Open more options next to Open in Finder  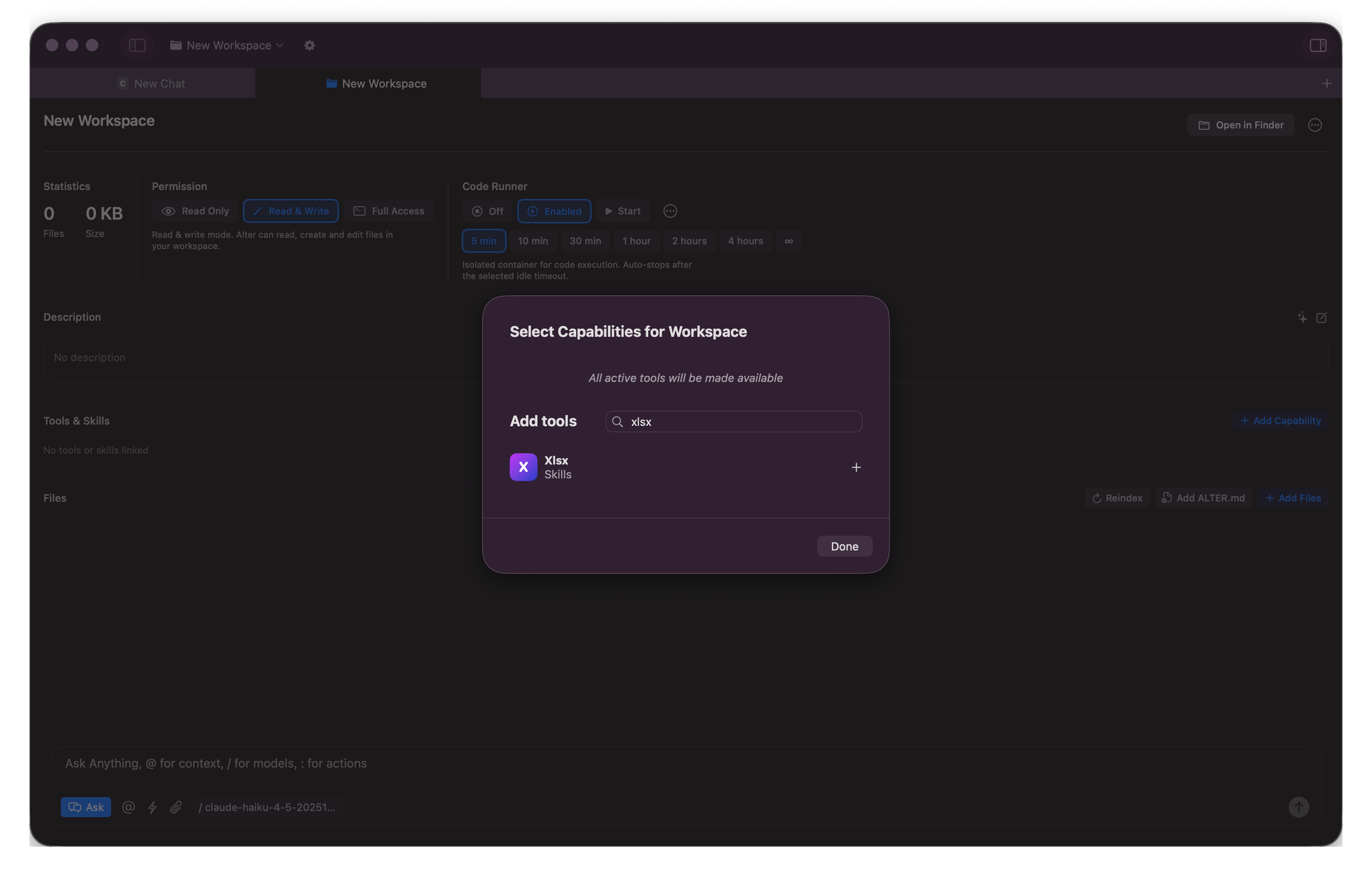pos(1314,125)
